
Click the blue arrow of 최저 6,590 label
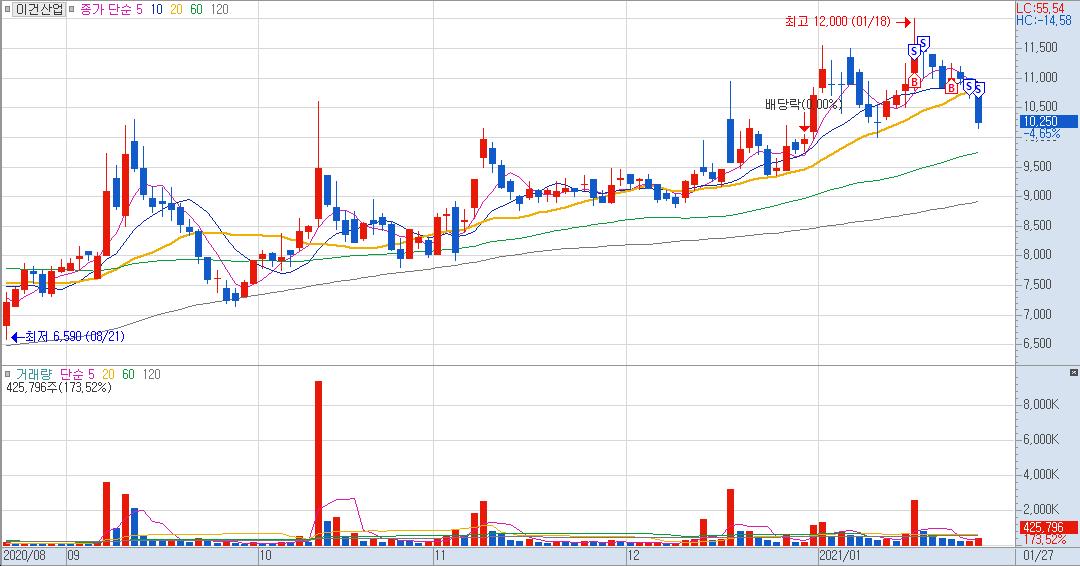pyautogui.click(x=17, y=337)
